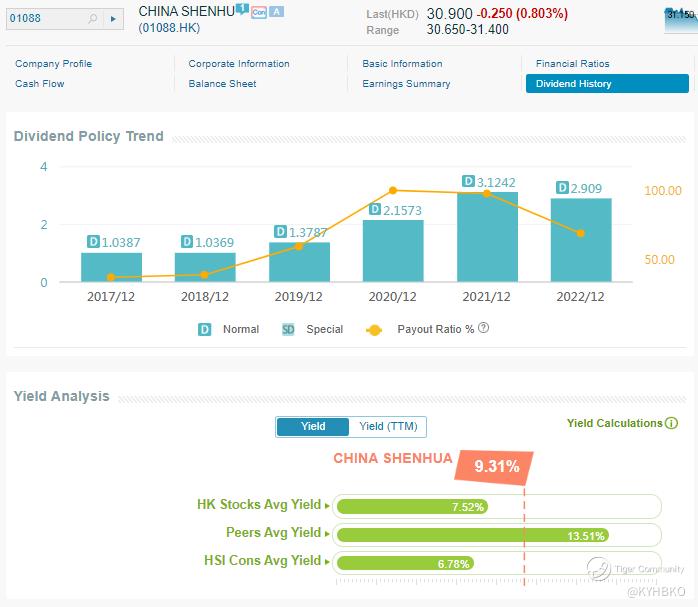Viewport: 698px width, 607px height.
Task: Click the '(01088.HK)' ticker text
Action: coord(169,28)
